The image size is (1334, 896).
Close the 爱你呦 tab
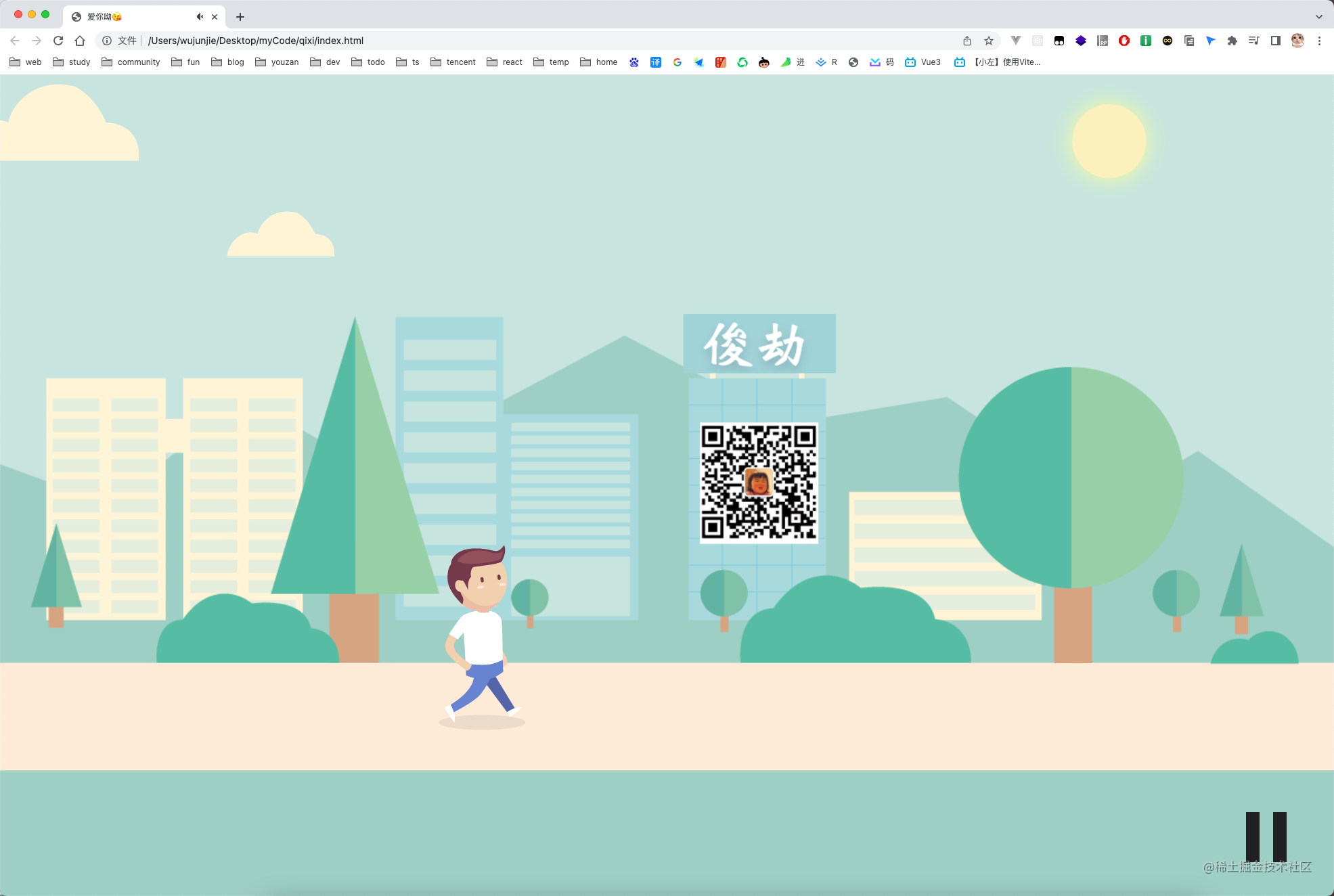click(x=215, y=16)
